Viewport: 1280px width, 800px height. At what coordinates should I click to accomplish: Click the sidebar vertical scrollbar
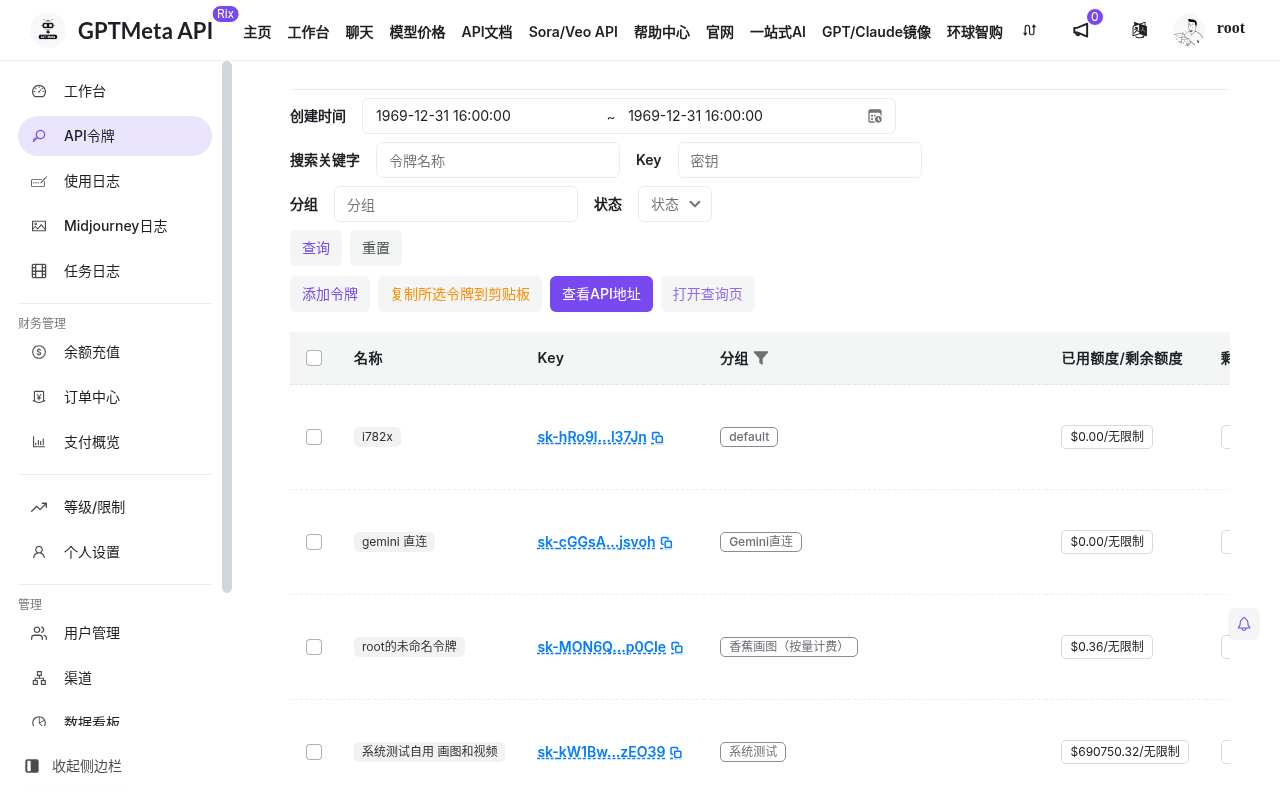[227, 327]
